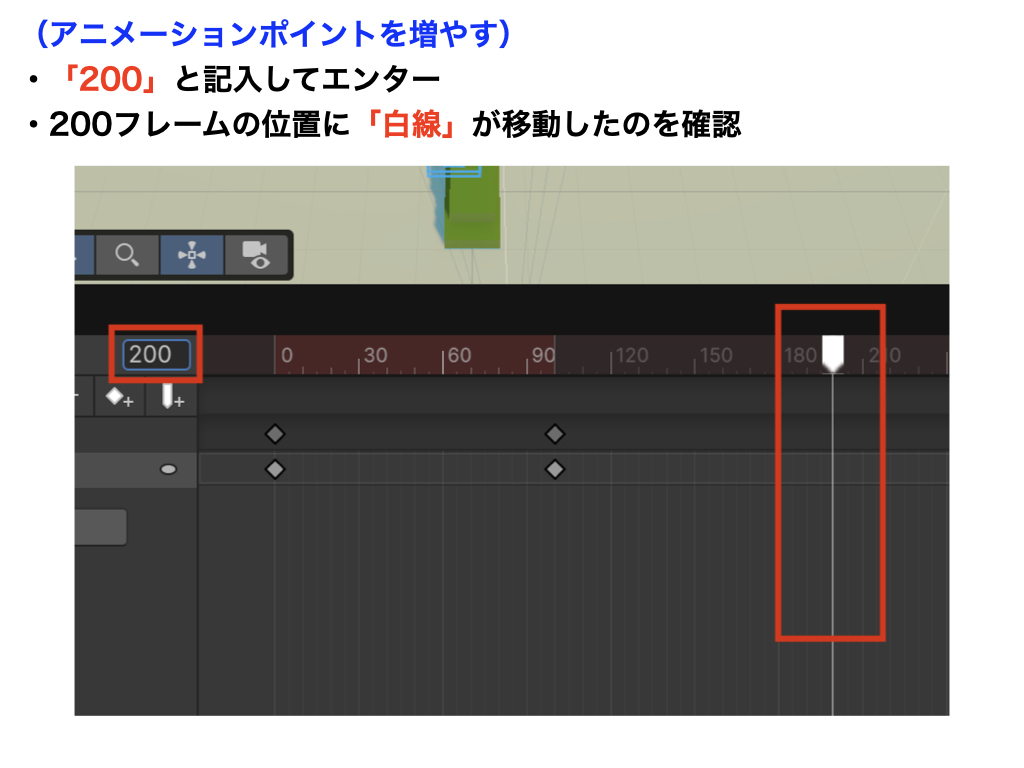This screenshot has height=768, width=1024.
Task: Click the frame number field showing 200
Action: [156, 354]
